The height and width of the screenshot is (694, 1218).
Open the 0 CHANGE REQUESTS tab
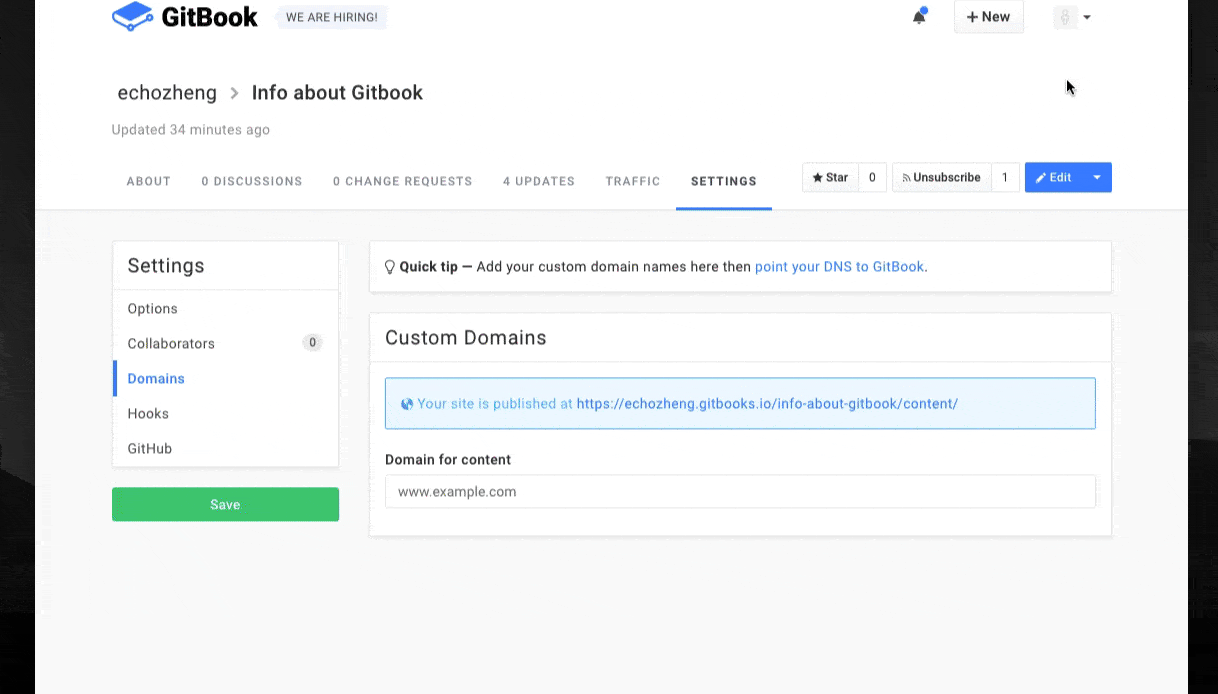pos(402,181)
